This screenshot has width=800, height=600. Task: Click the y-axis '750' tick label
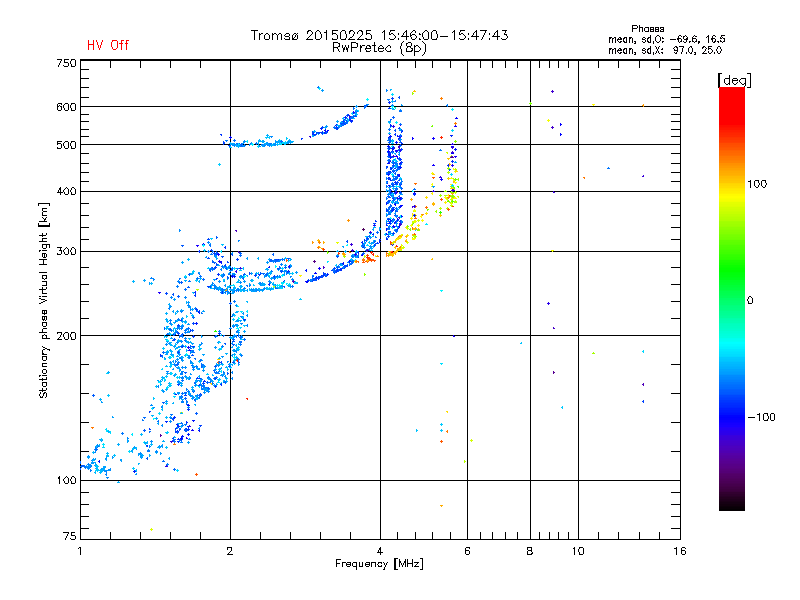66,63
